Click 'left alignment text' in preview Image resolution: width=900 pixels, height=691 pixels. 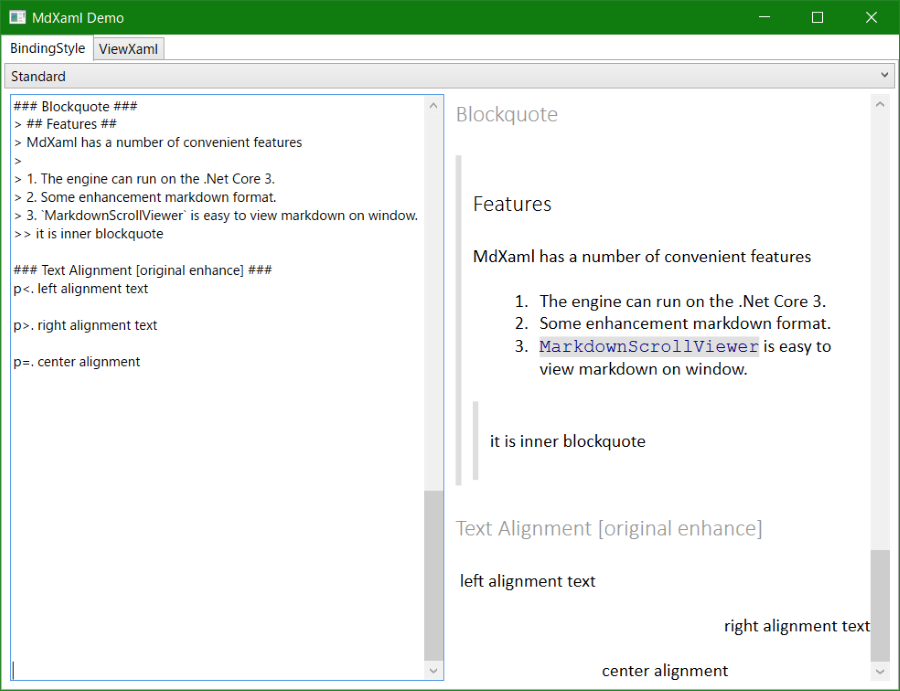tap(527, 581)
